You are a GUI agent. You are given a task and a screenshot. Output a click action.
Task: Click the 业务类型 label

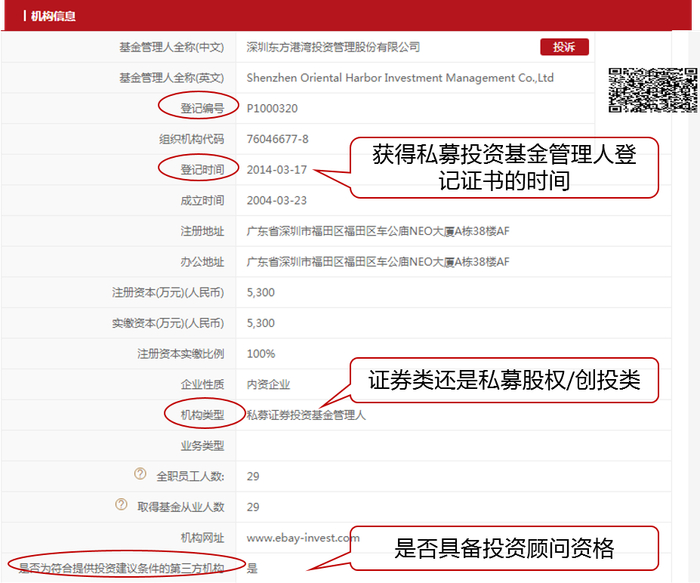[x=202, y=446]
